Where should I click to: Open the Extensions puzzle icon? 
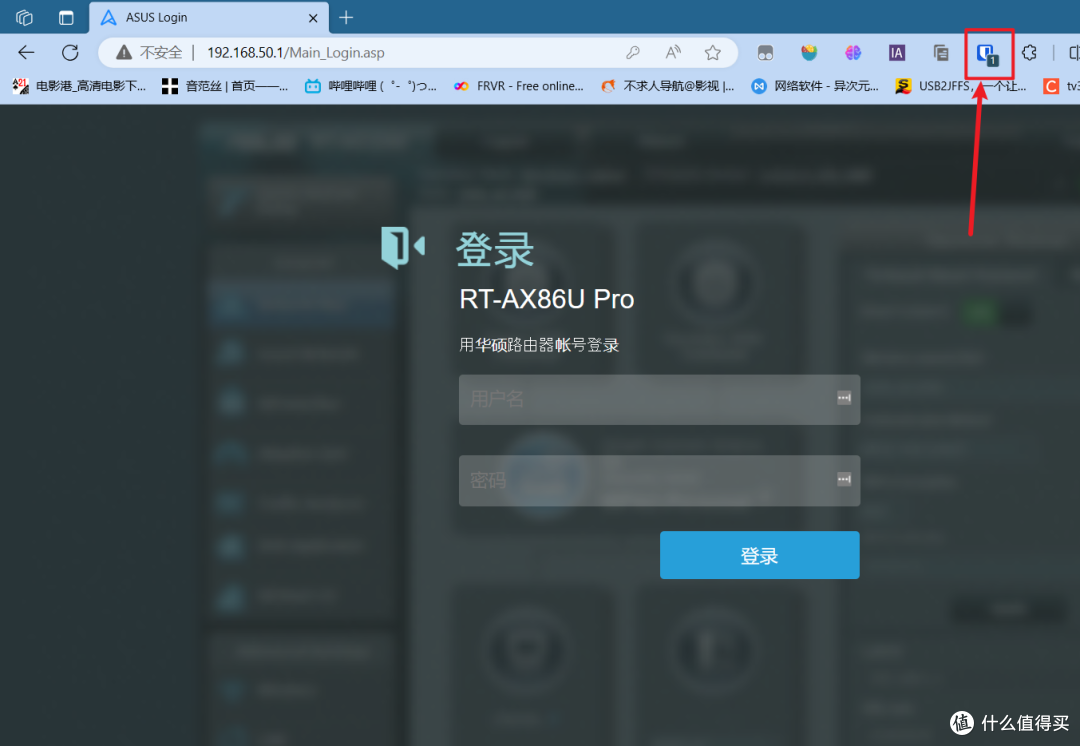tap(1029, 52)
